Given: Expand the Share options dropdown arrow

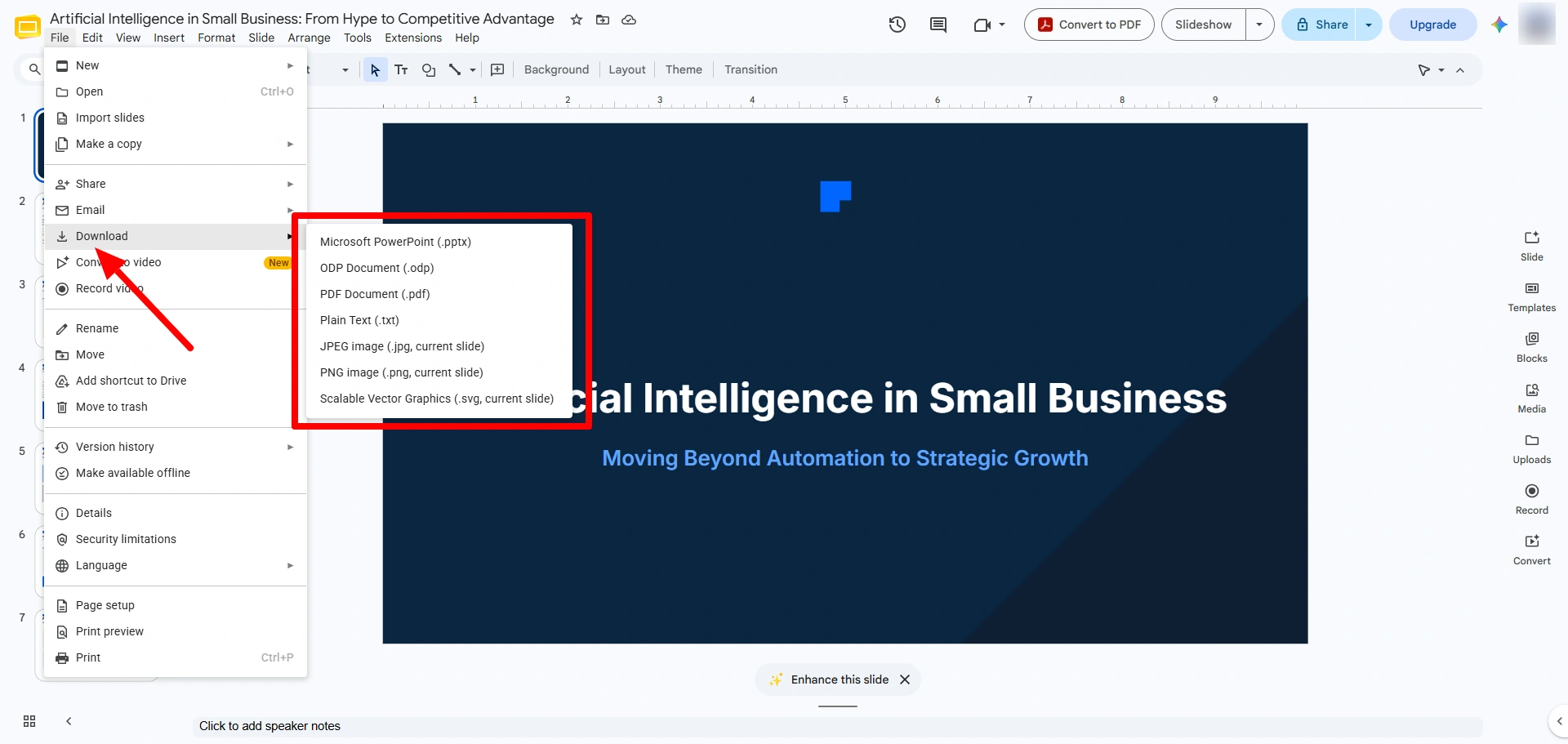Looking at the screenshot, I should click(x=1369, y=25).
